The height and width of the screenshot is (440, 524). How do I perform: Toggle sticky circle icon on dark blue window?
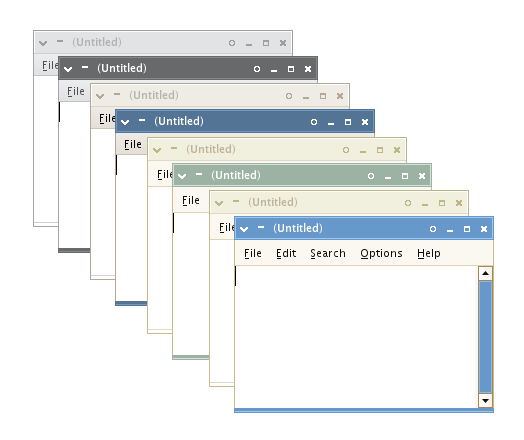313,122
